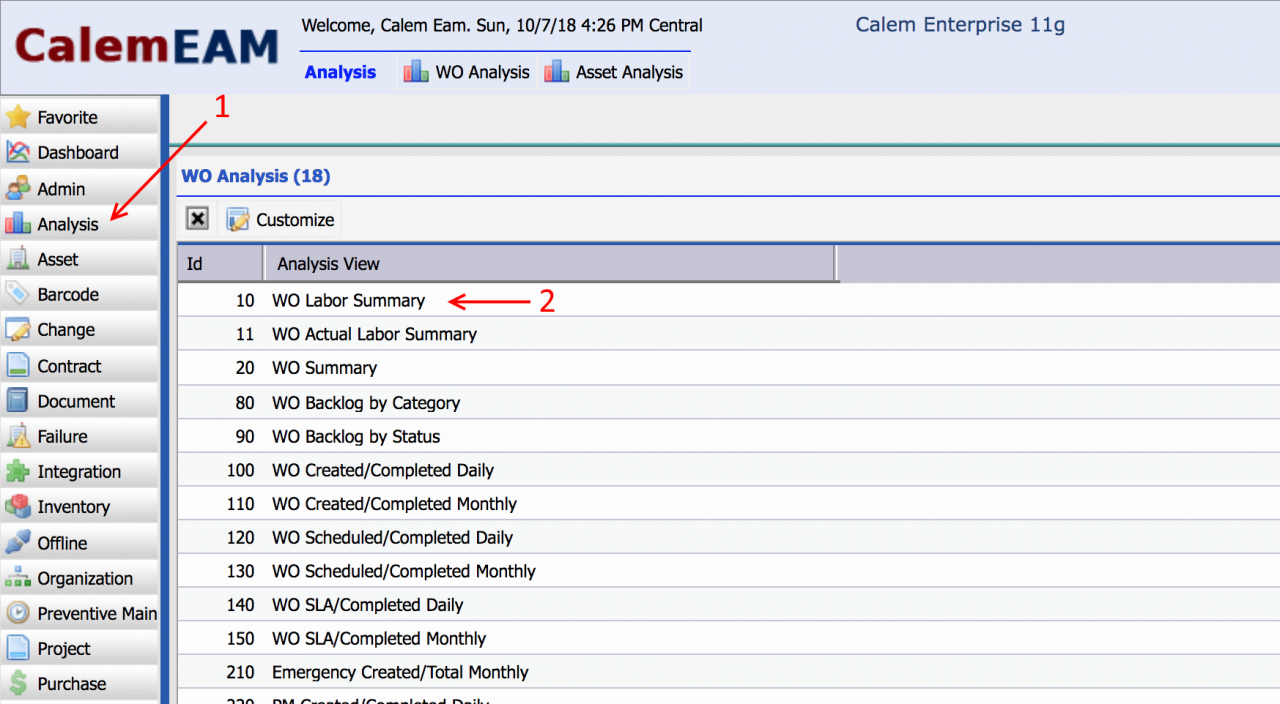Select the Analysis module label in header
The height and width of the screenshot is (704, 1280).
[x=340, y=72]
